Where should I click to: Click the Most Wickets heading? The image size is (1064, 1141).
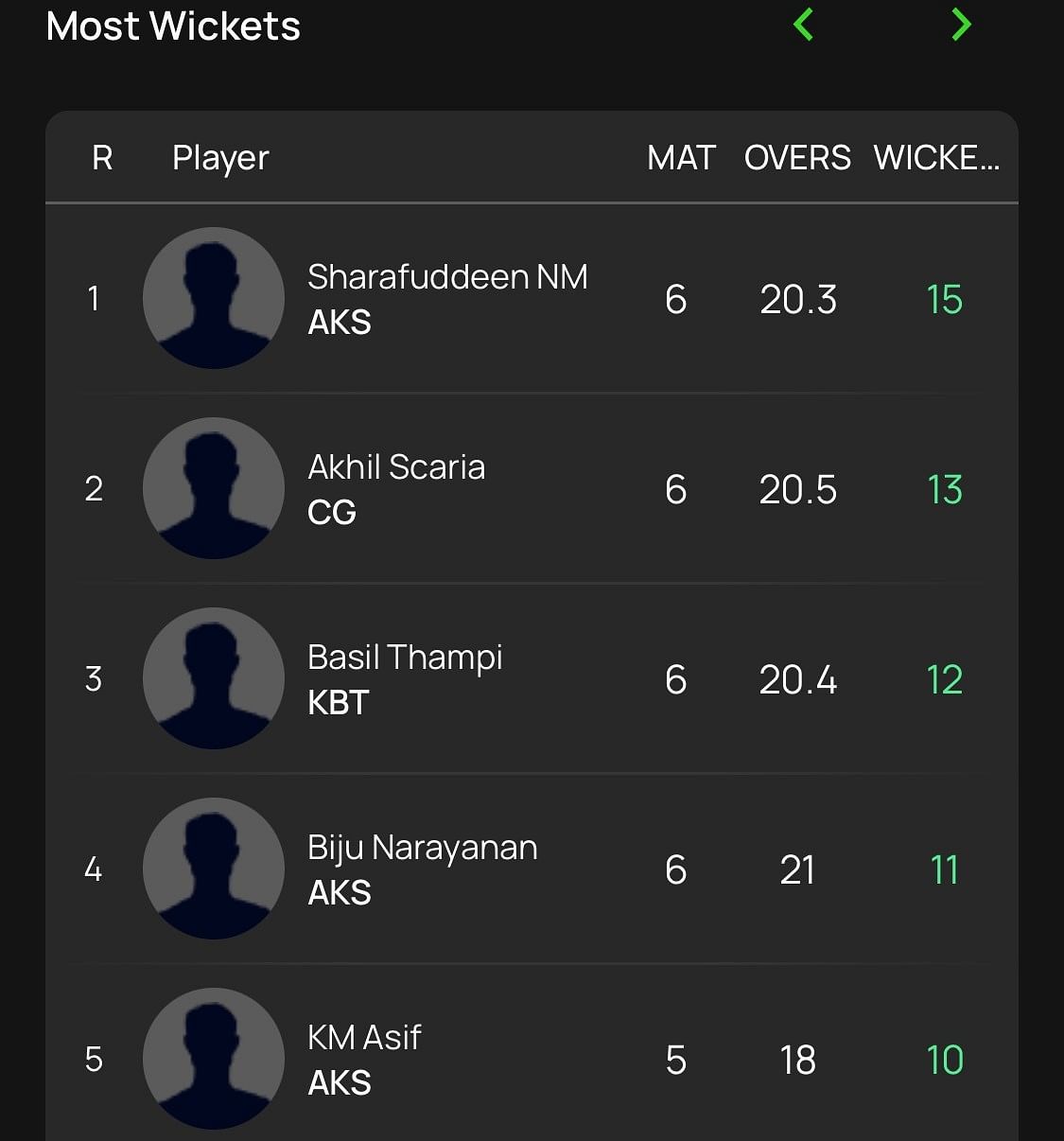point(173,26)
